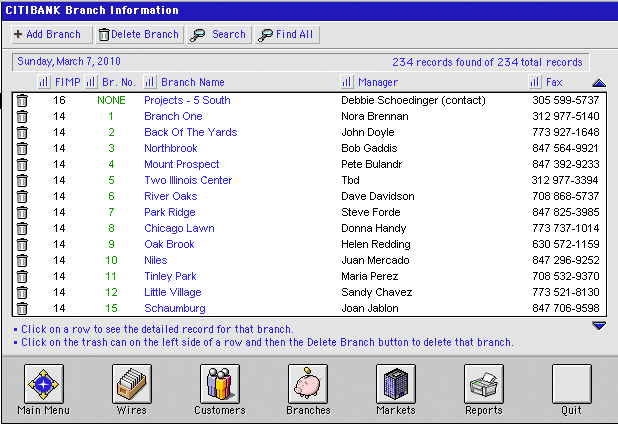Click the Find All button
Screen dimensions: 618x424
pos(287,35)
